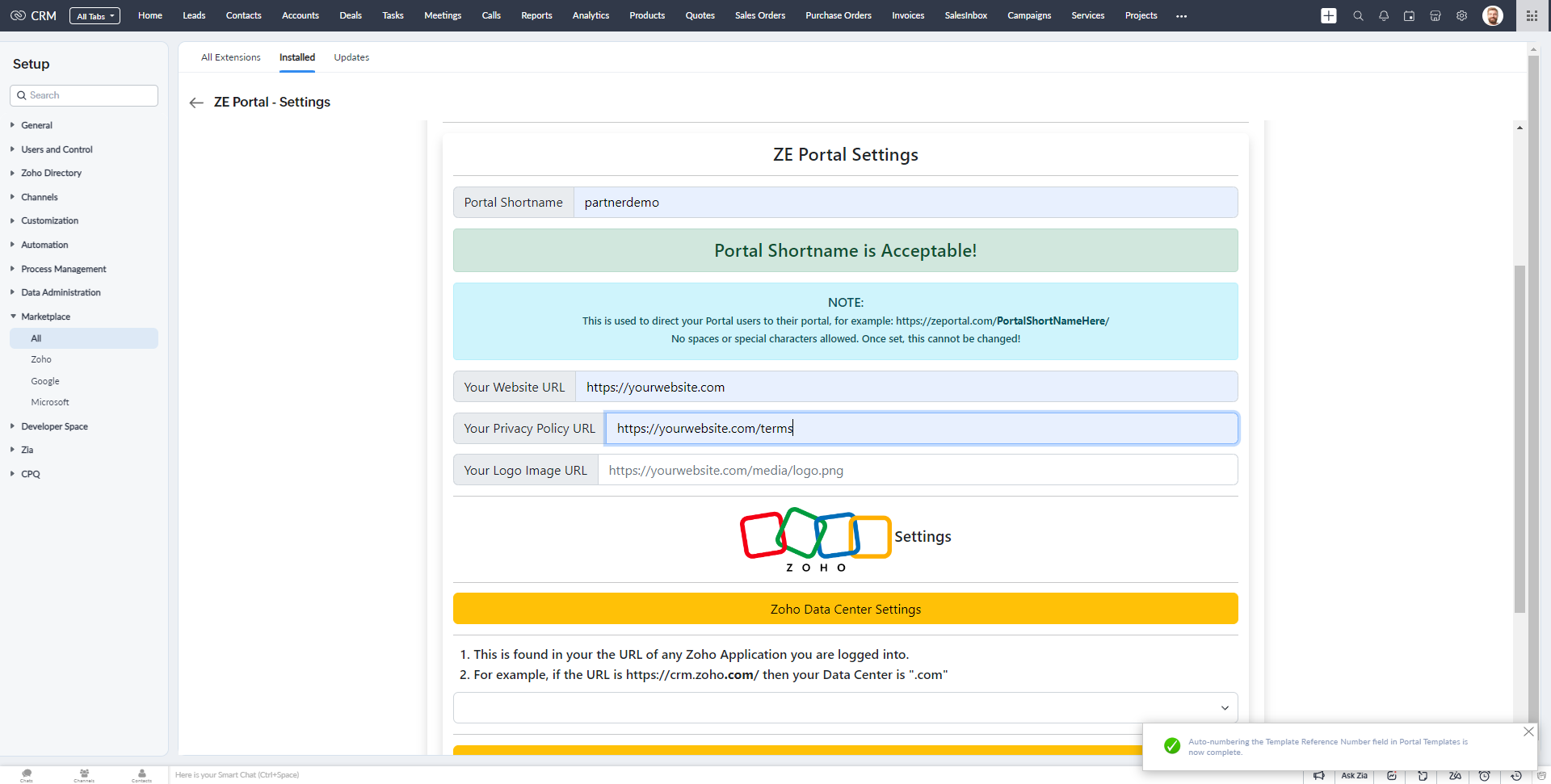This screenshot has height=784, width=1551.
Task: Open the Zoho apps grid icon
Action: (1532, 15)
